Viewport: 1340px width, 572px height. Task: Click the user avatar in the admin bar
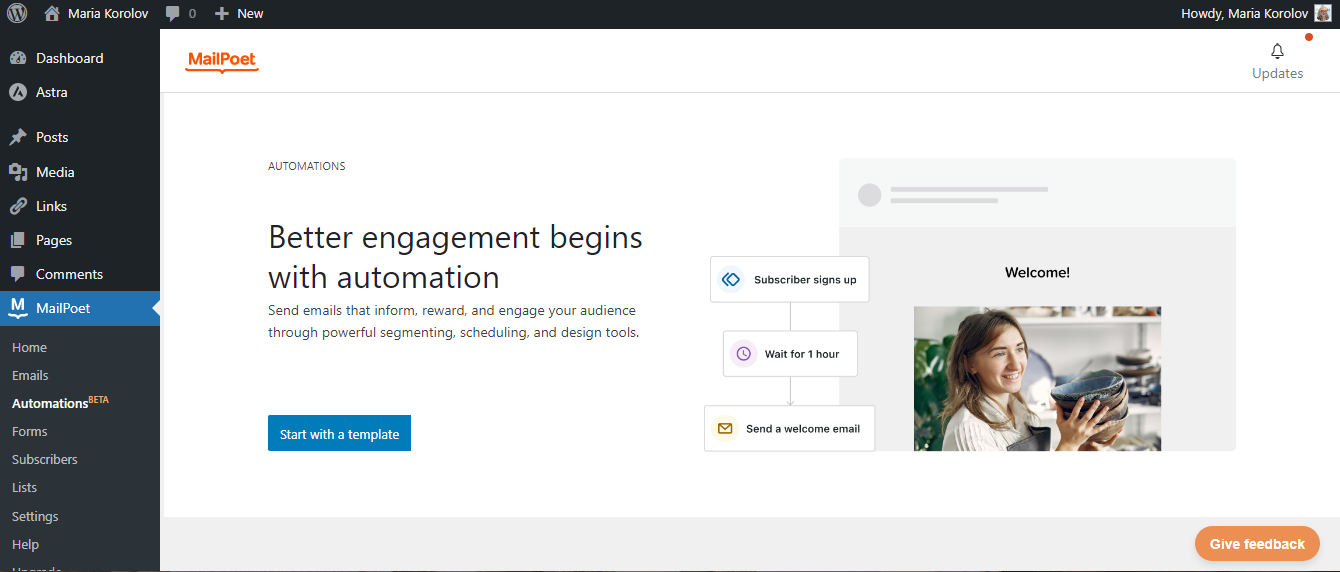coord(1322,14)
